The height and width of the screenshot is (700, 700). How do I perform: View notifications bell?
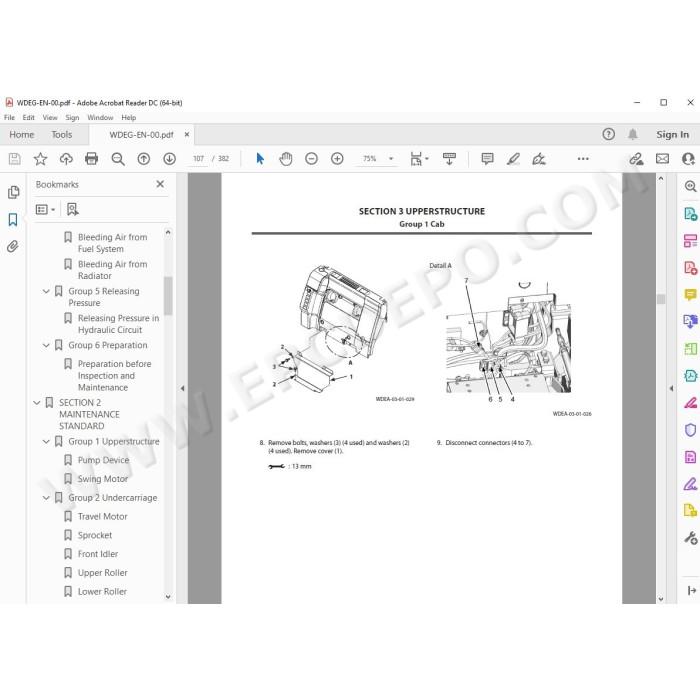(633, 134)
